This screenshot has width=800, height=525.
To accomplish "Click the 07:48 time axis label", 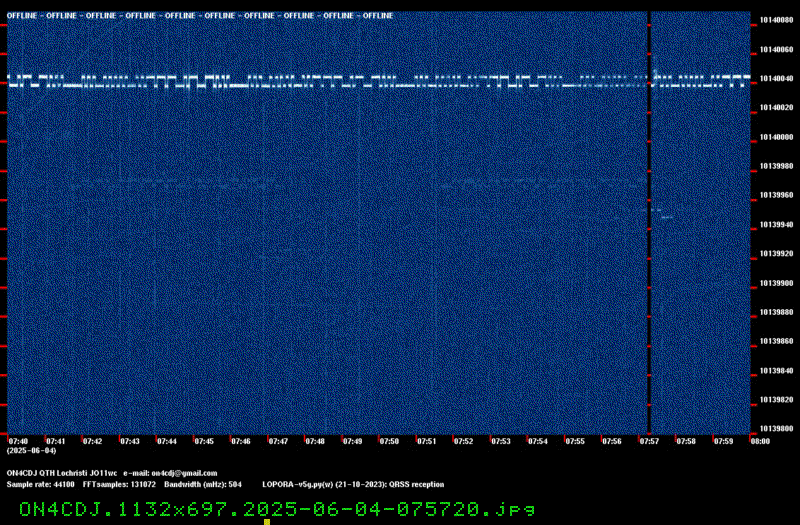I will [315, 441].
